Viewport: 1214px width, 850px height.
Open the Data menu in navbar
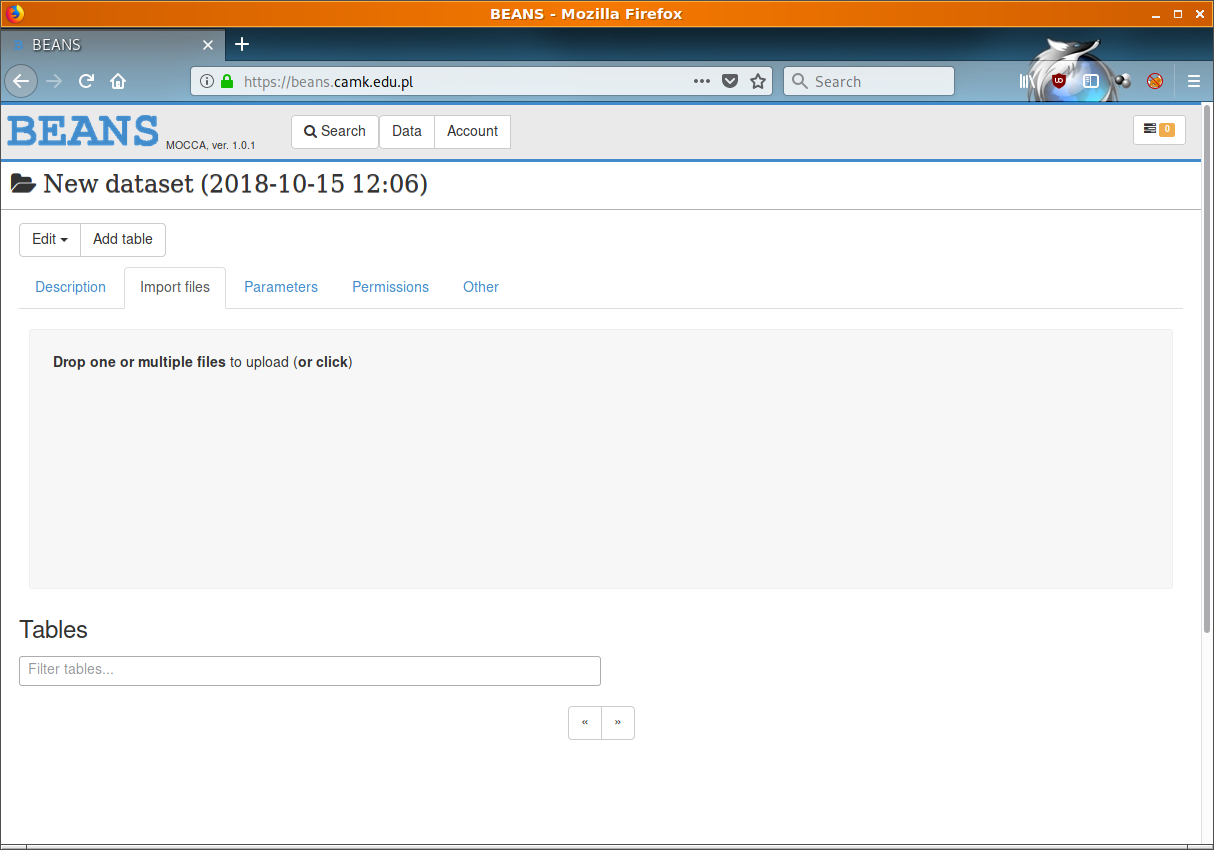407,131
